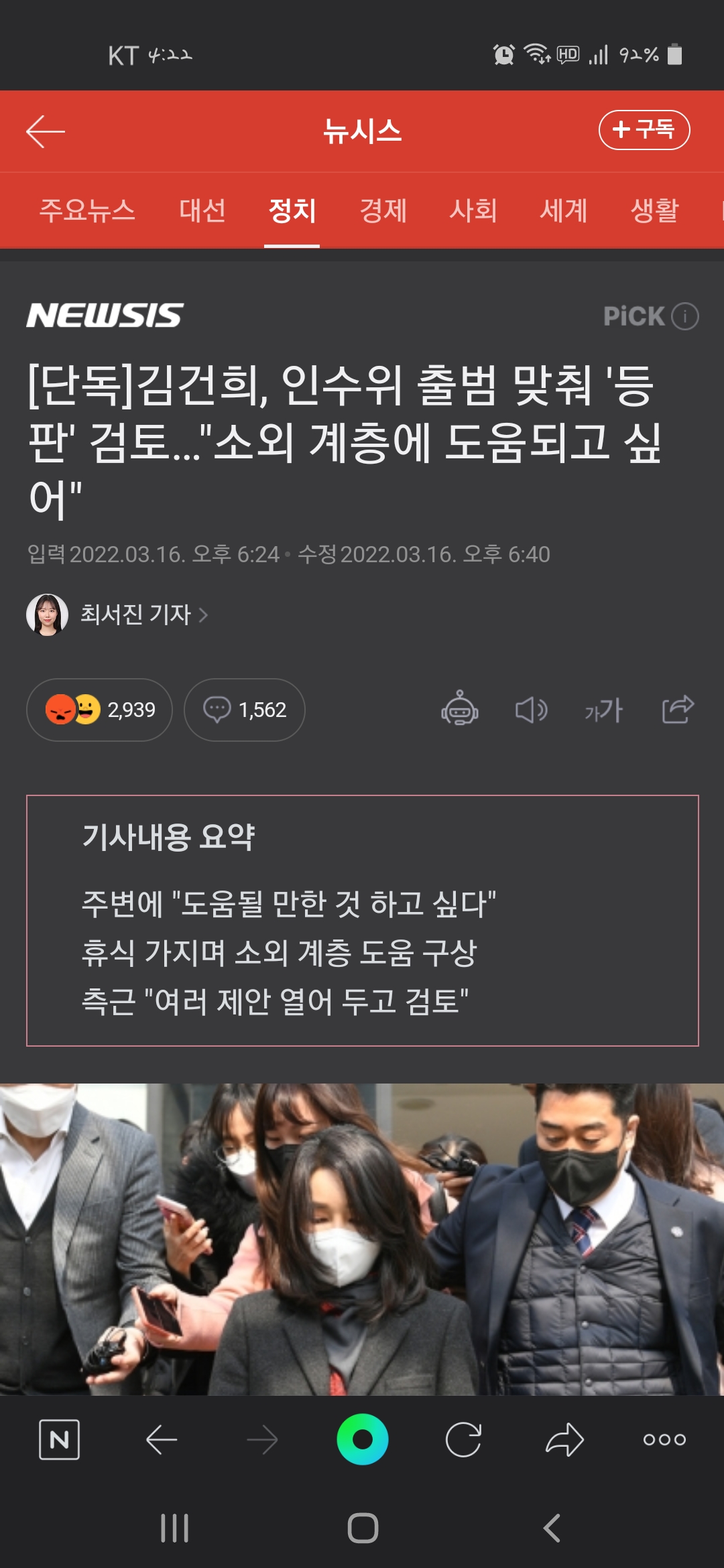Share the article using the share icon

point(678,709)
